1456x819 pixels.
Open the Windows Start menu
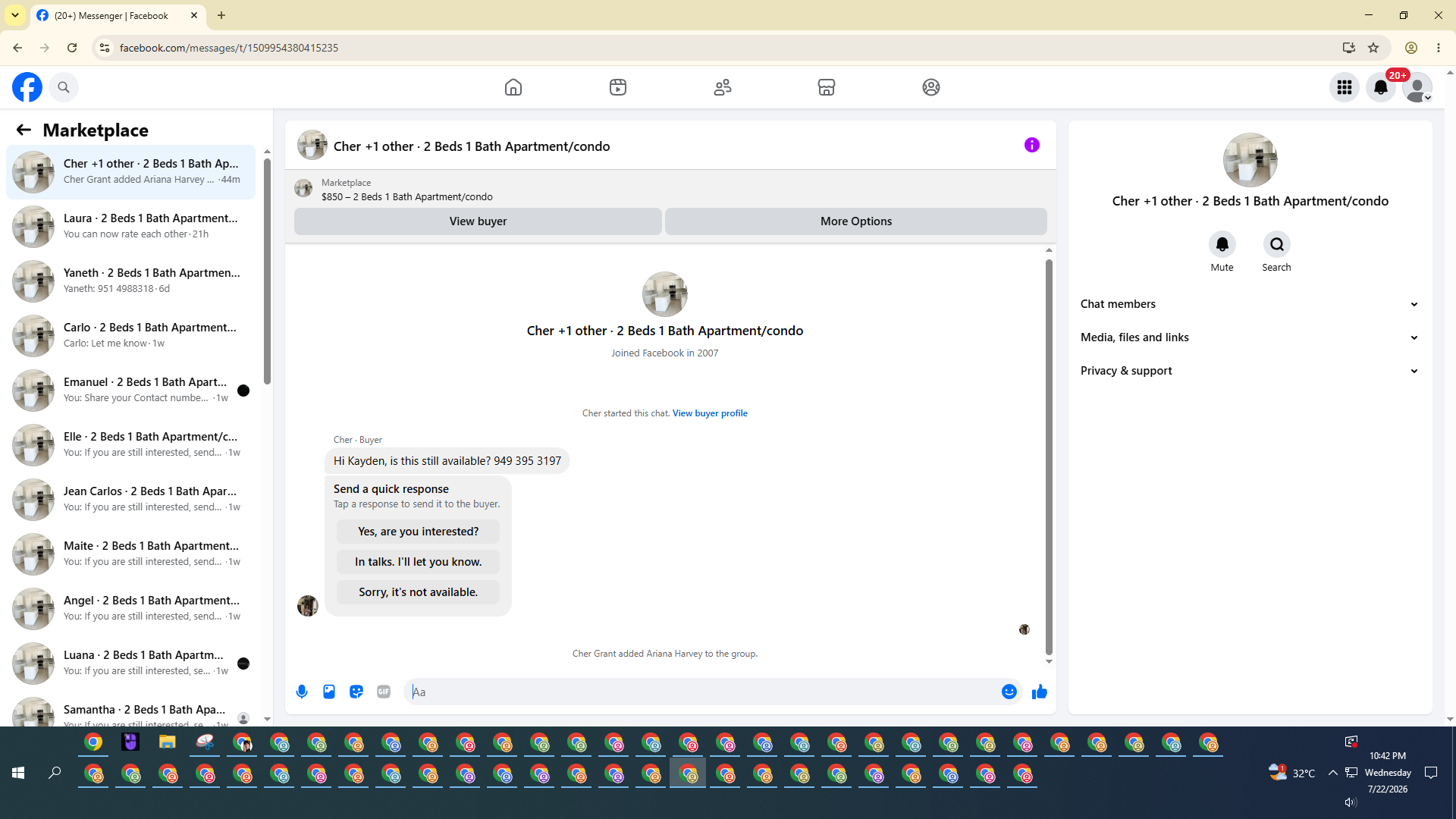(x=18, y=773)
